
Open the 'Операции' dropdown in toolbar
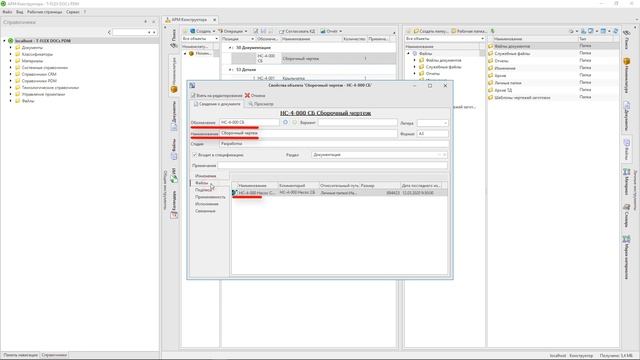(233, 31)
